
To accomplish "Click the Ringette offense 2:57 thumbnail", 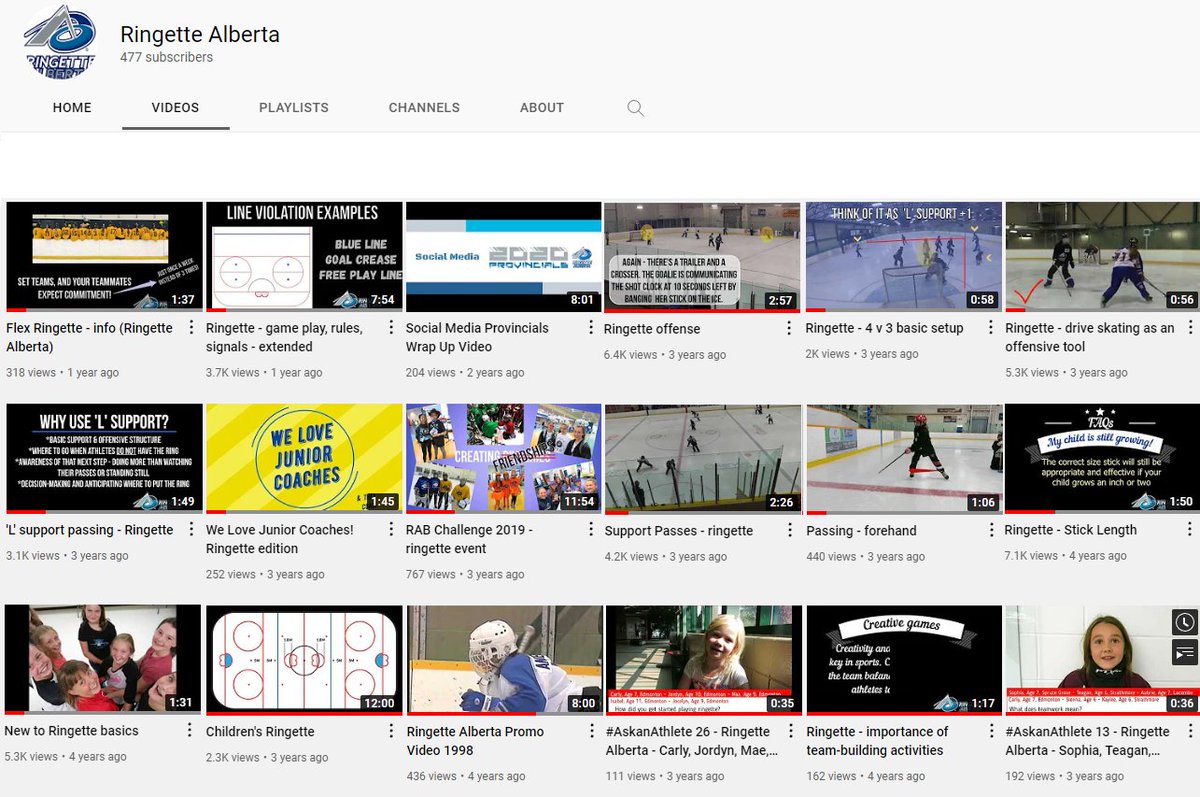I will click(x=702, y=257).
